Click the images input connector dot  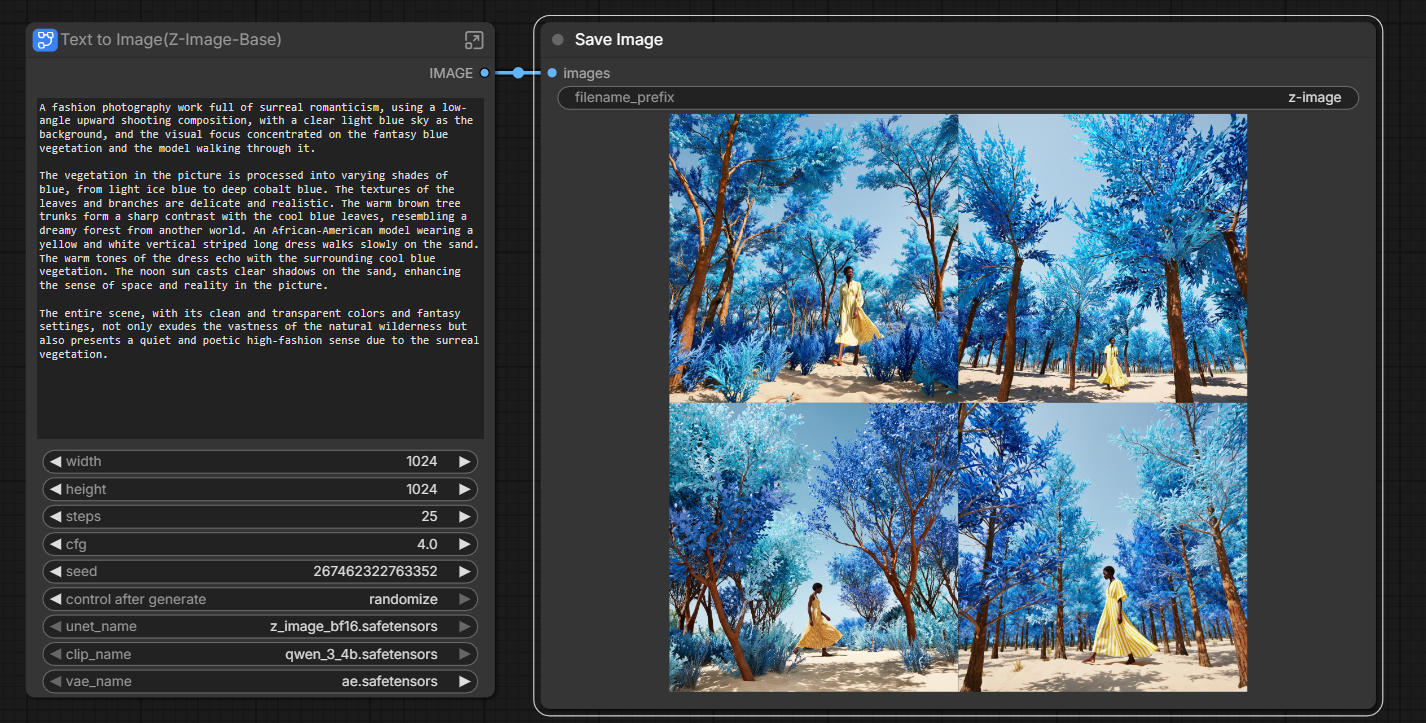pos(552,73)
